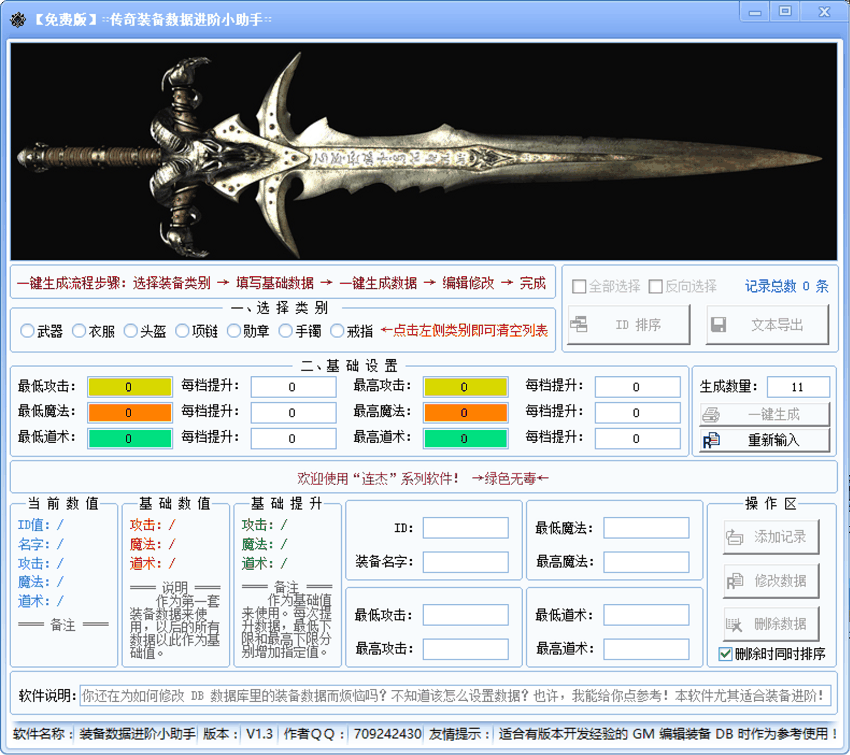Click the ID 排序 sort button
This screenshot has width=850, height=755.
tap(629, 325)
